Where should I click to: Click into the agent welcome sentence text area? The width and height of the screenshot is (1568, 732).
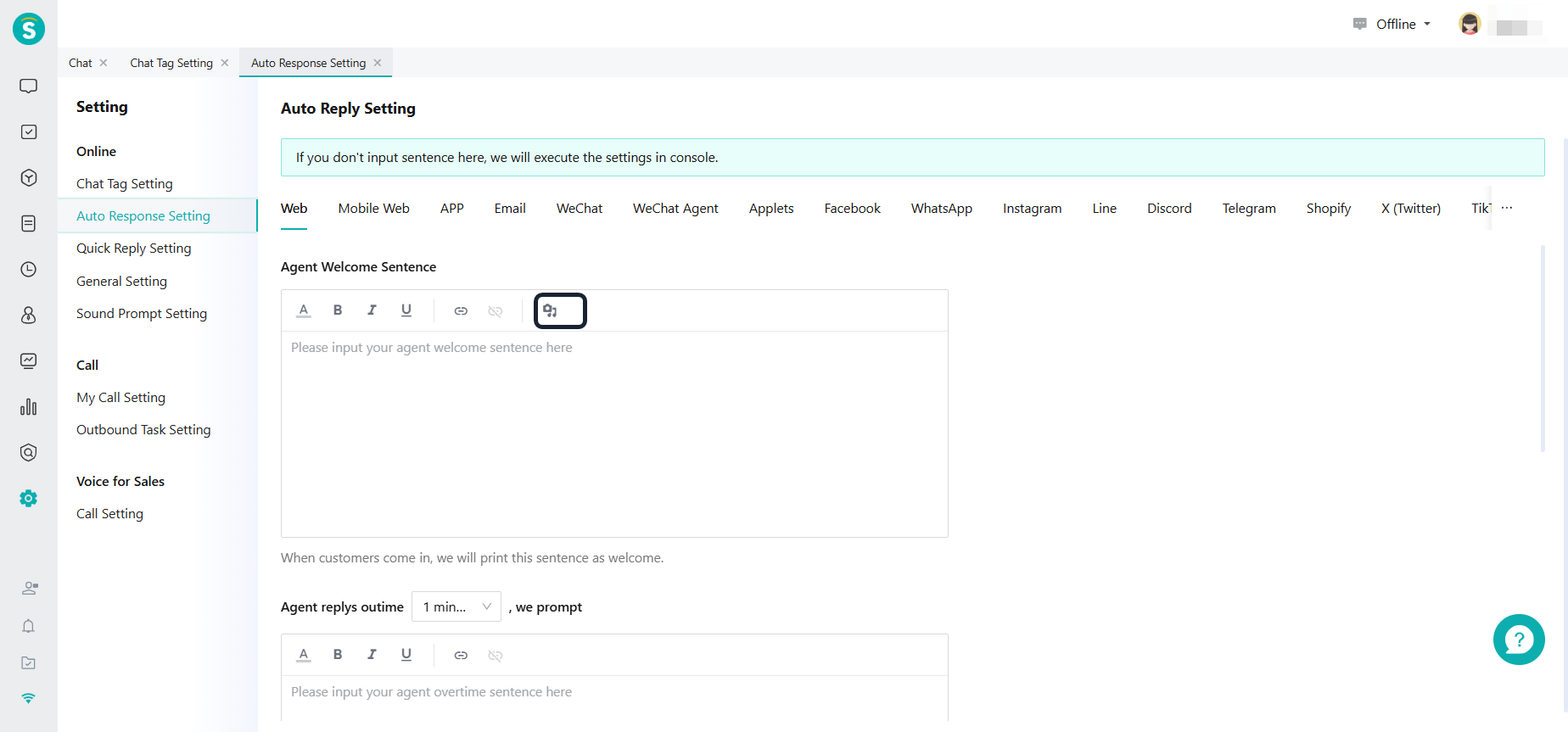click(x=614, y=433)
